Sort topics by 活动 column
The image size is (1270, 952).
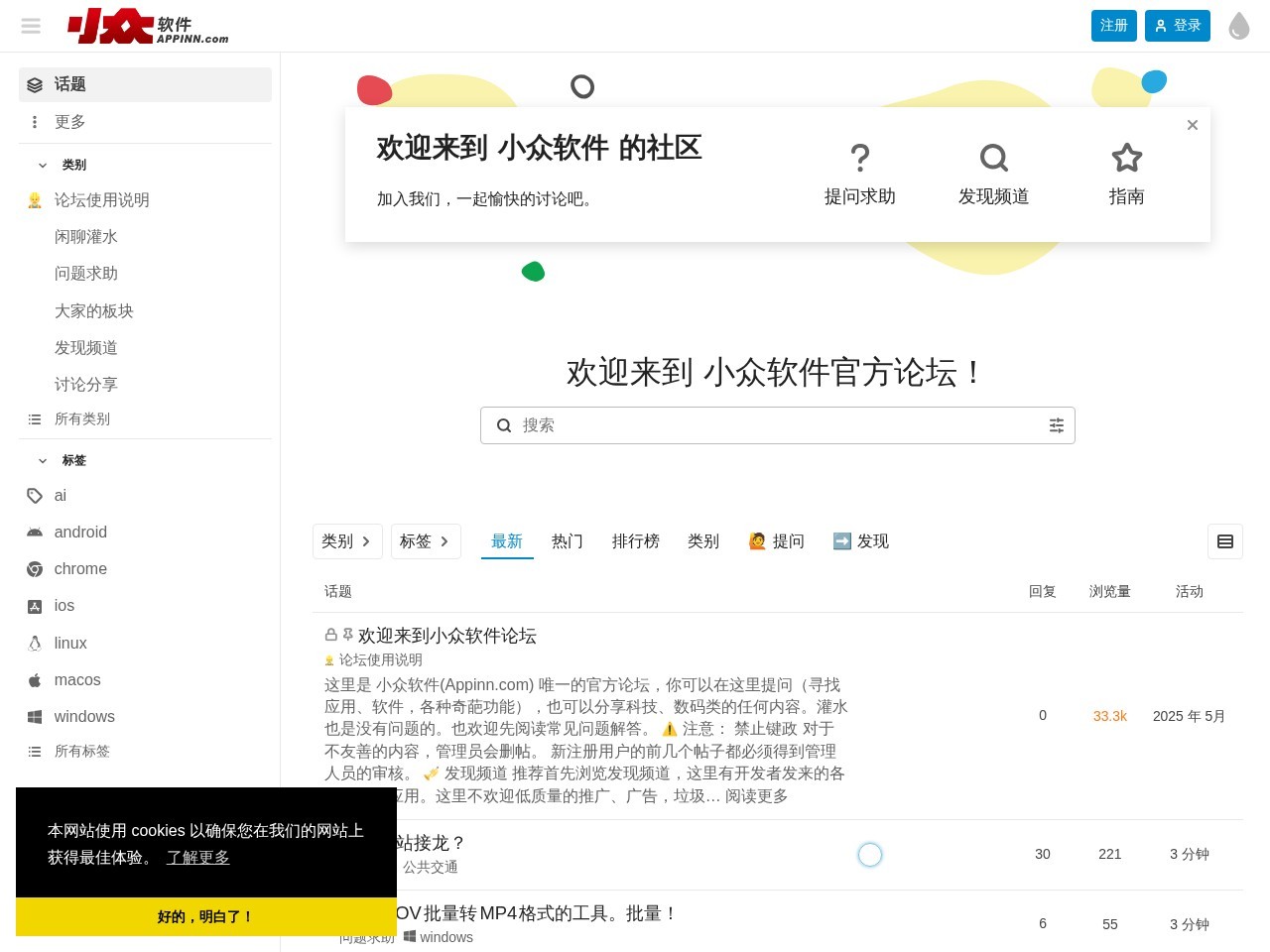point(1190,591)
